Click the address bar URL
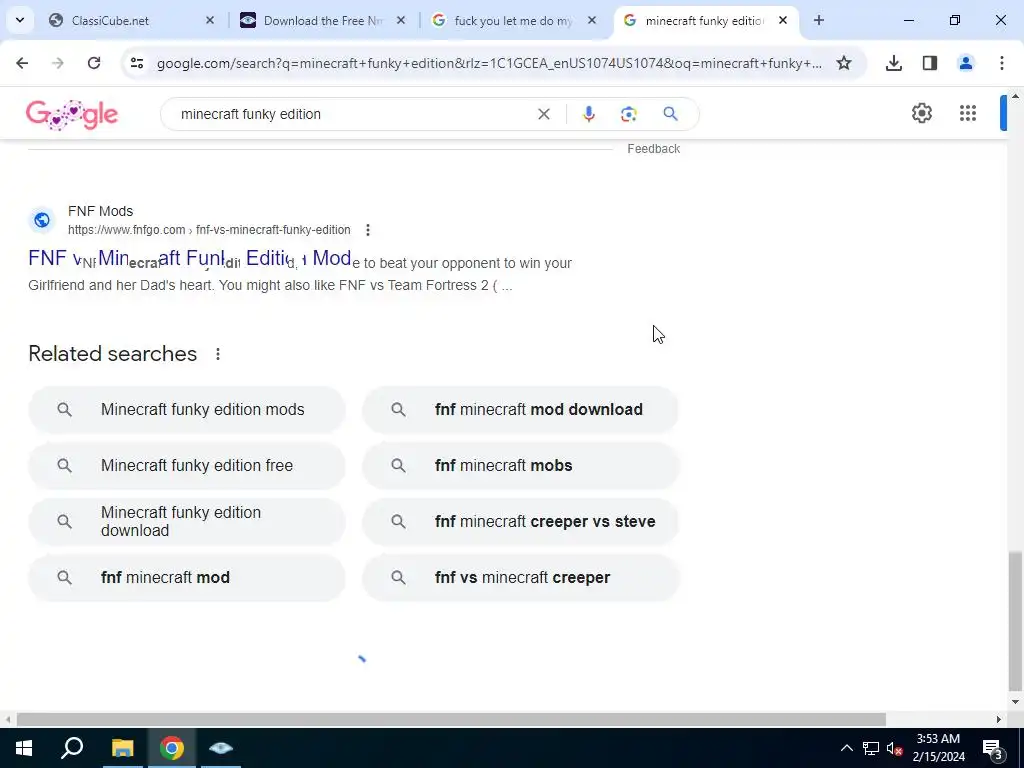 [489, 63]
